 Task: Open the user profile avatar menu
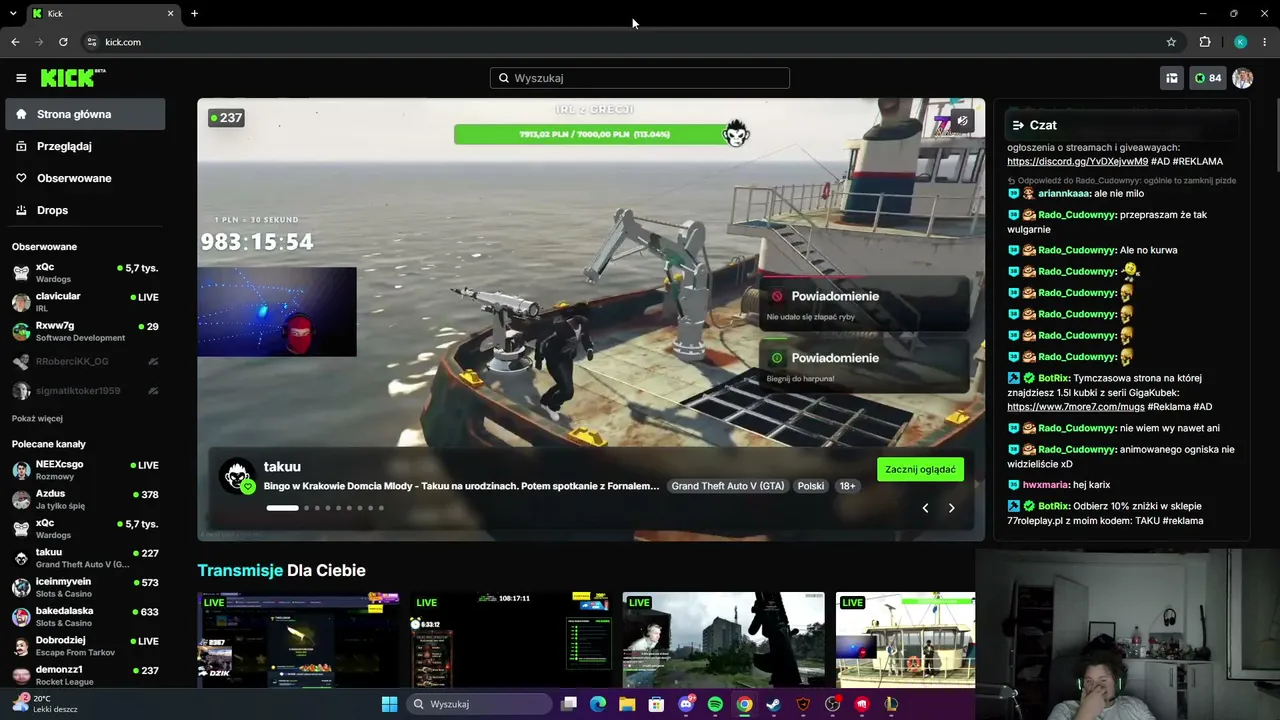point(1242,78)
